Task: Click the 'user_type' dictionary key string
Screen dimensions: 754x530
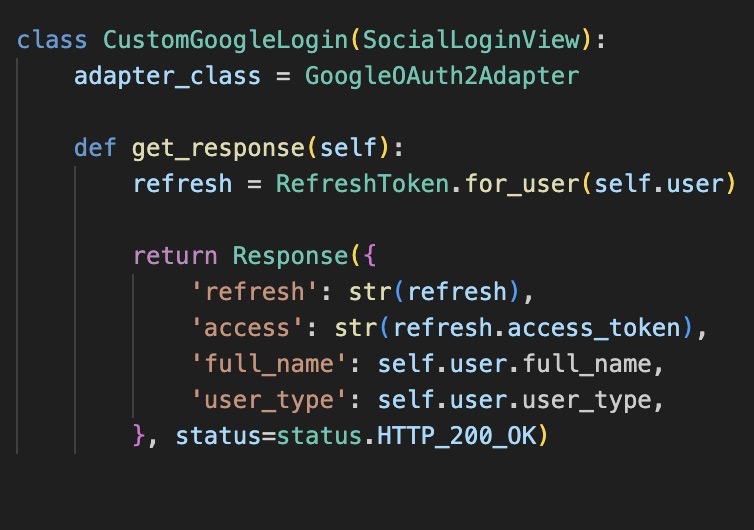Action: (x=262, y=401)
